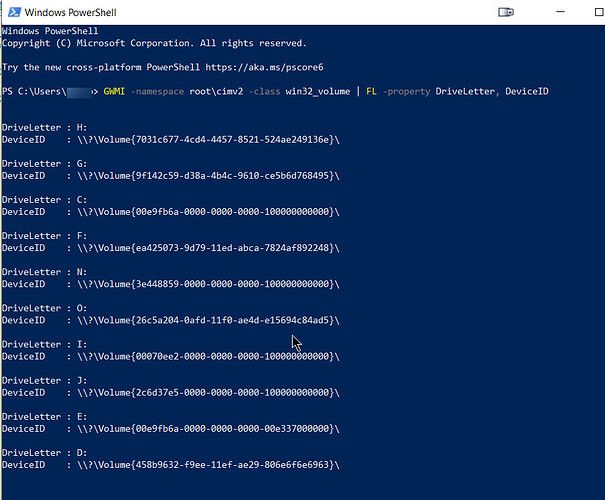Click the FL command word

pyautogui.click(x=371, y=91)
